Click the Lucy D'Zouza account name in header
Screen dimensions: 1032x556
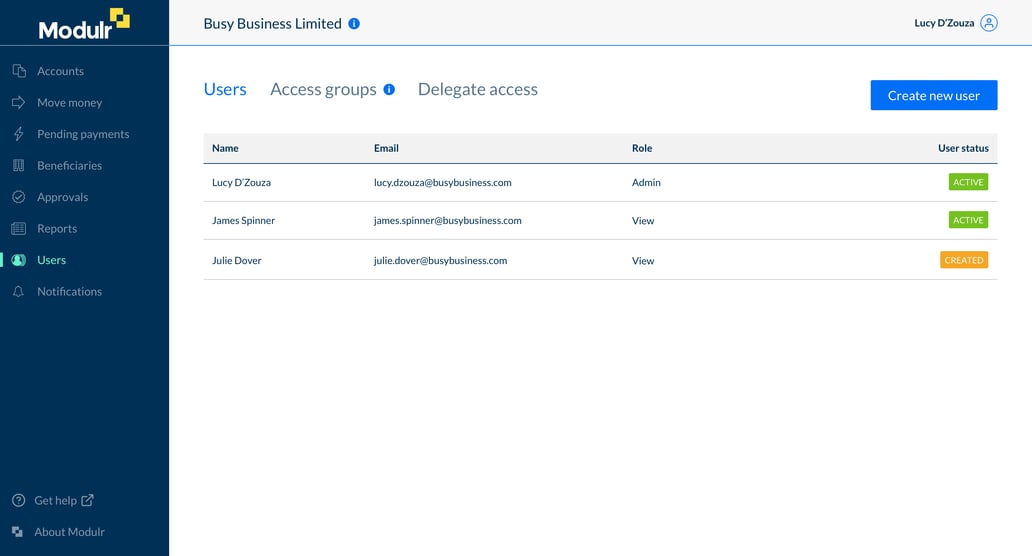(x=944, y=23)
